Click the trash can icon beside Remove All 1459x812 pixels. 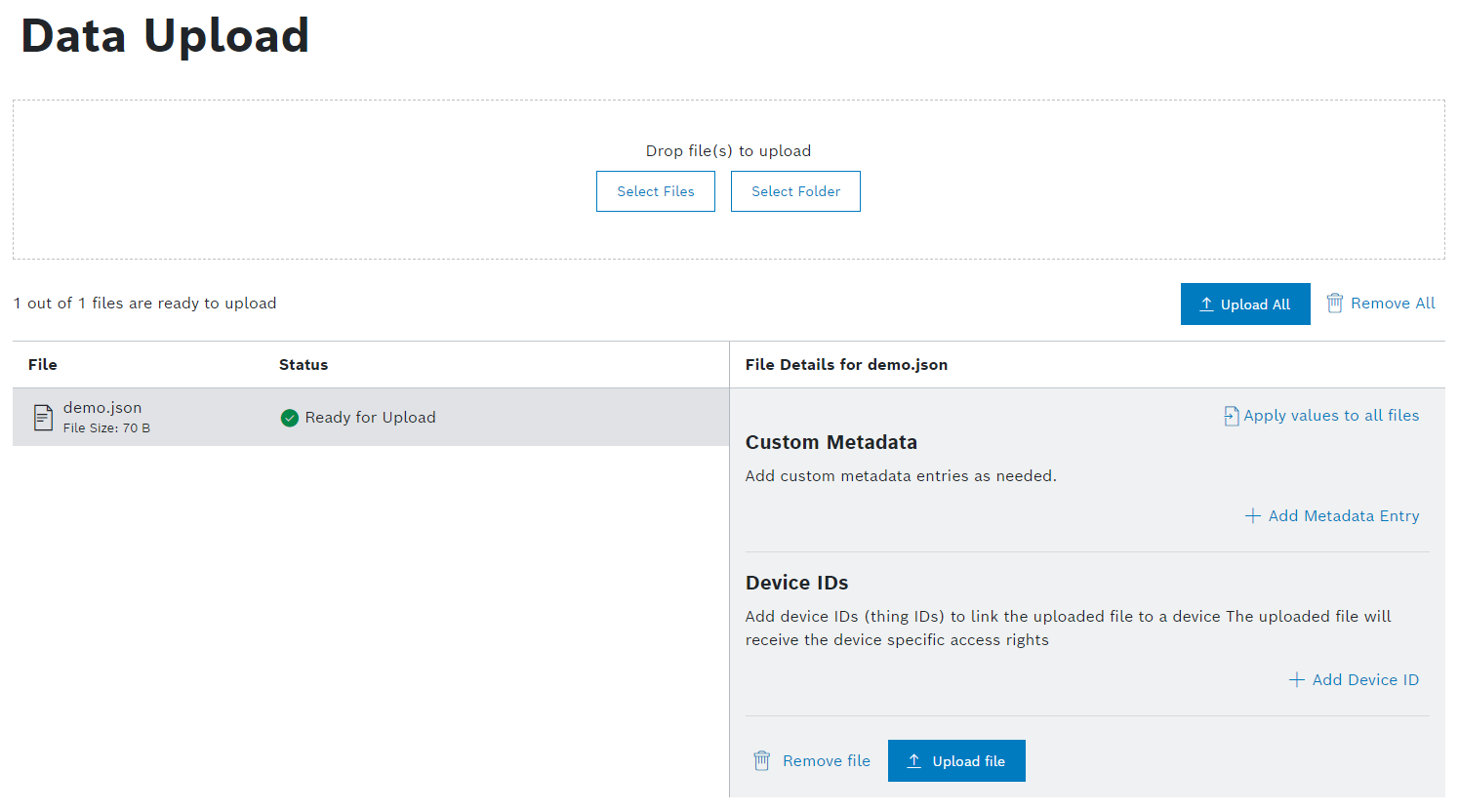pyautogui.click(x=1335, y=304)
